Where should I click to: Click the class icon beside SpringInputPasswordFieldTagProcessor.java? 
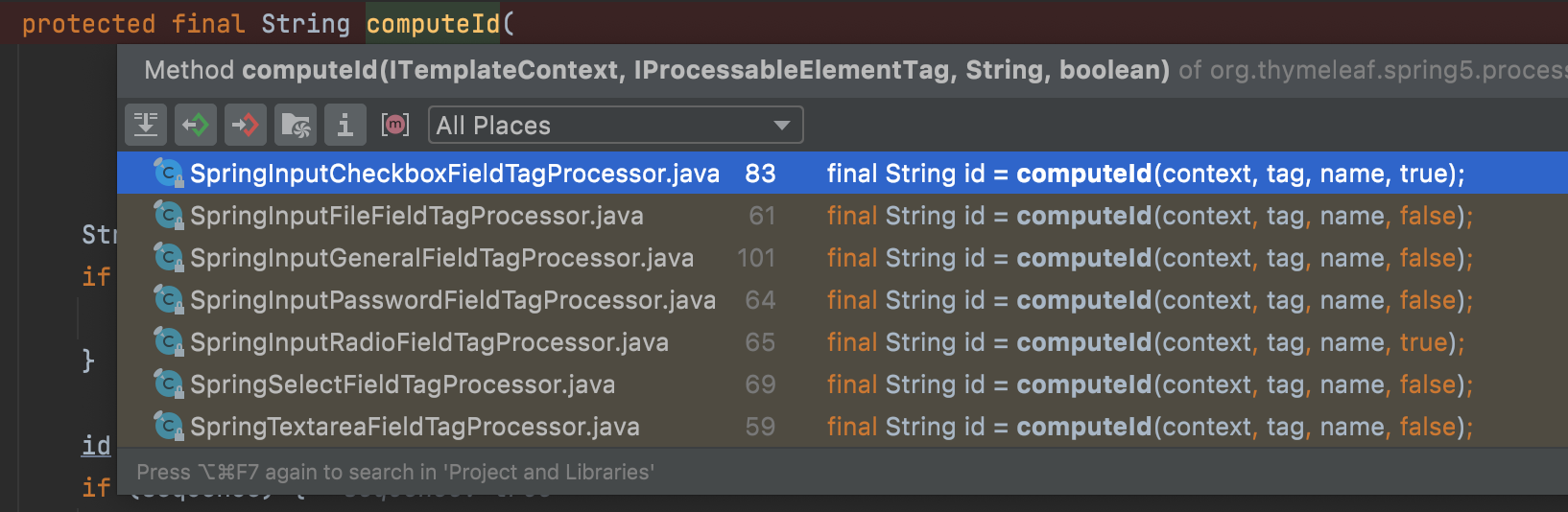click(169, 300)
